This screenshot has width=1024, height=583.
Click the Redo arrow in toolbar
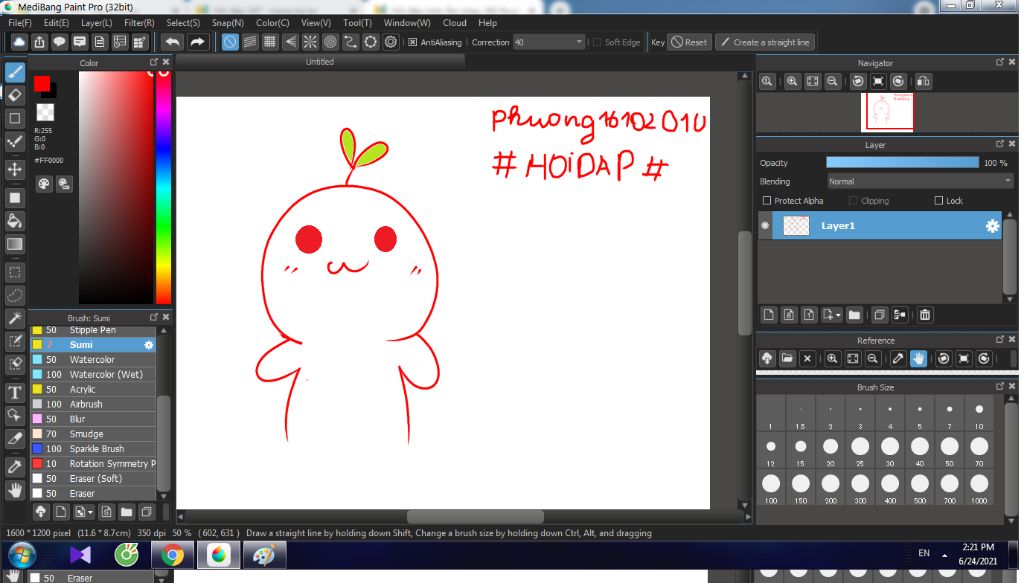(197, 42)
